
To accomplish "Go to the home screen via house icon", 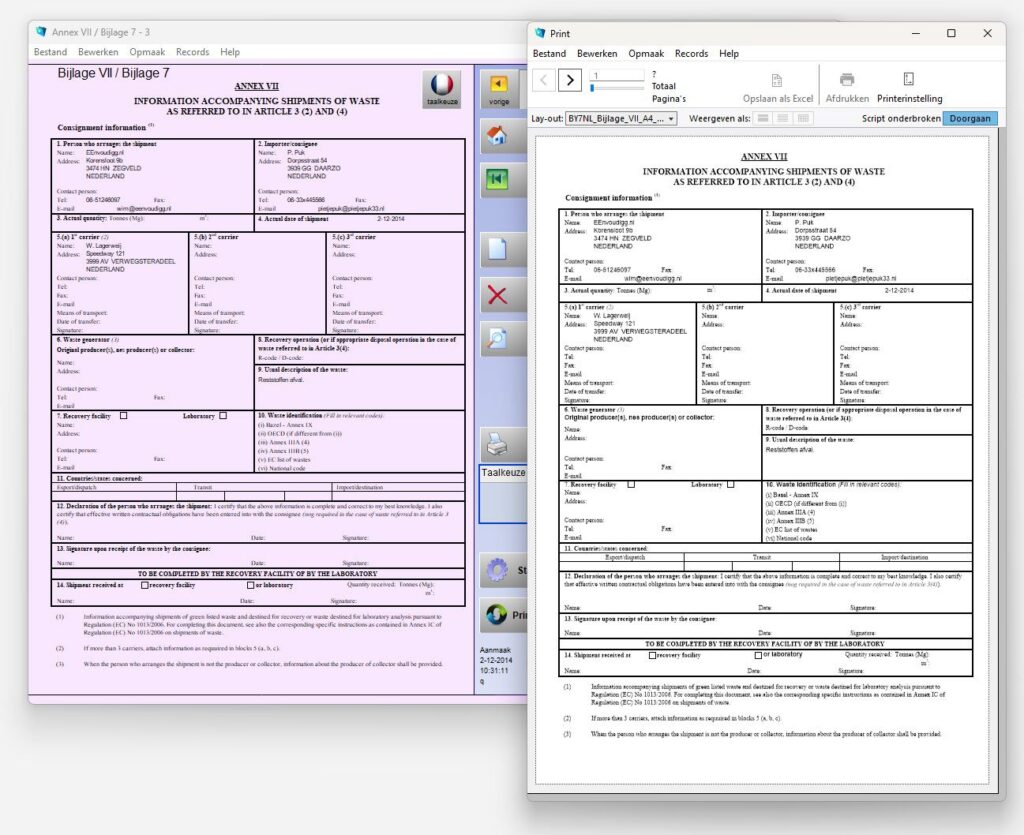I will pyautogui.click(x=499, y=136).
